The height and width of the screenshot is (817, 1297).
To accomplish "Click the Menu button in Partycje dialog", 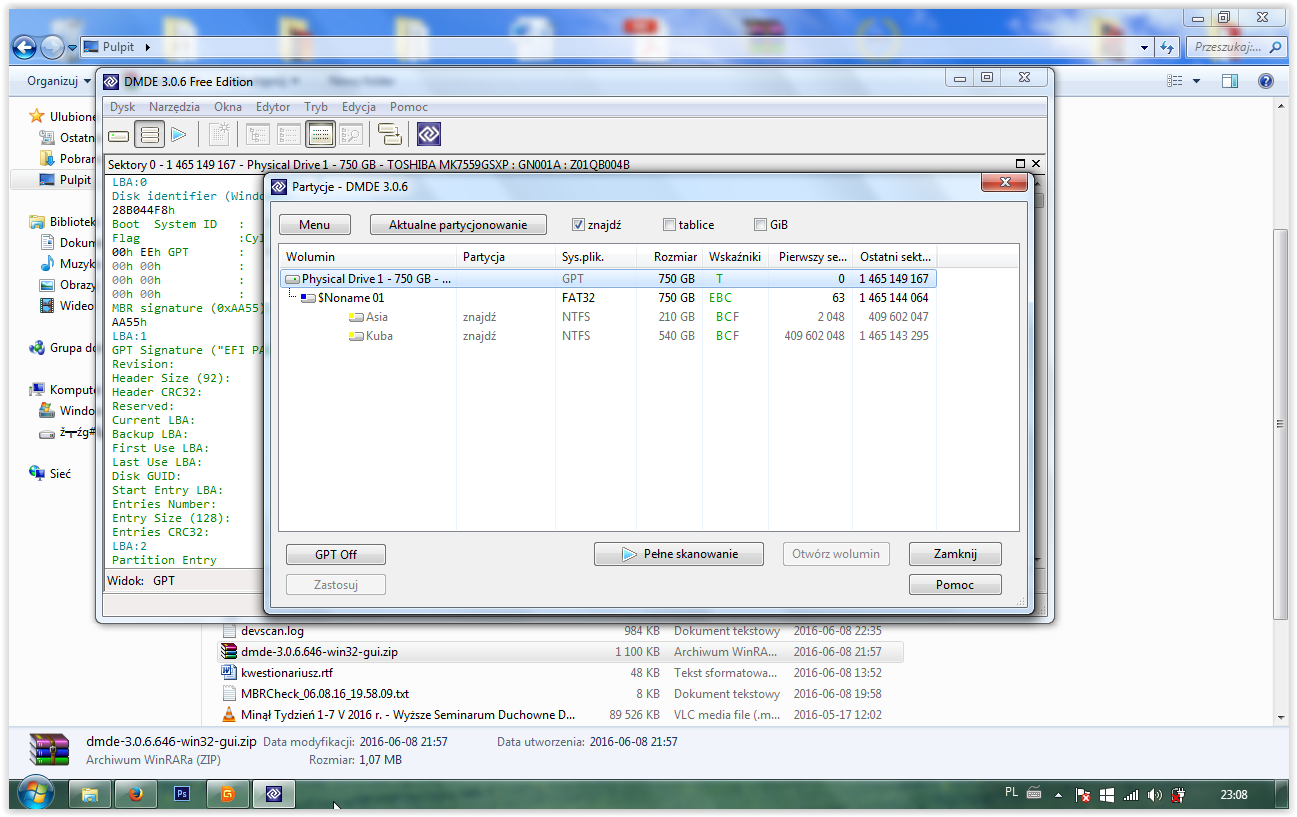I will point(315,225).
